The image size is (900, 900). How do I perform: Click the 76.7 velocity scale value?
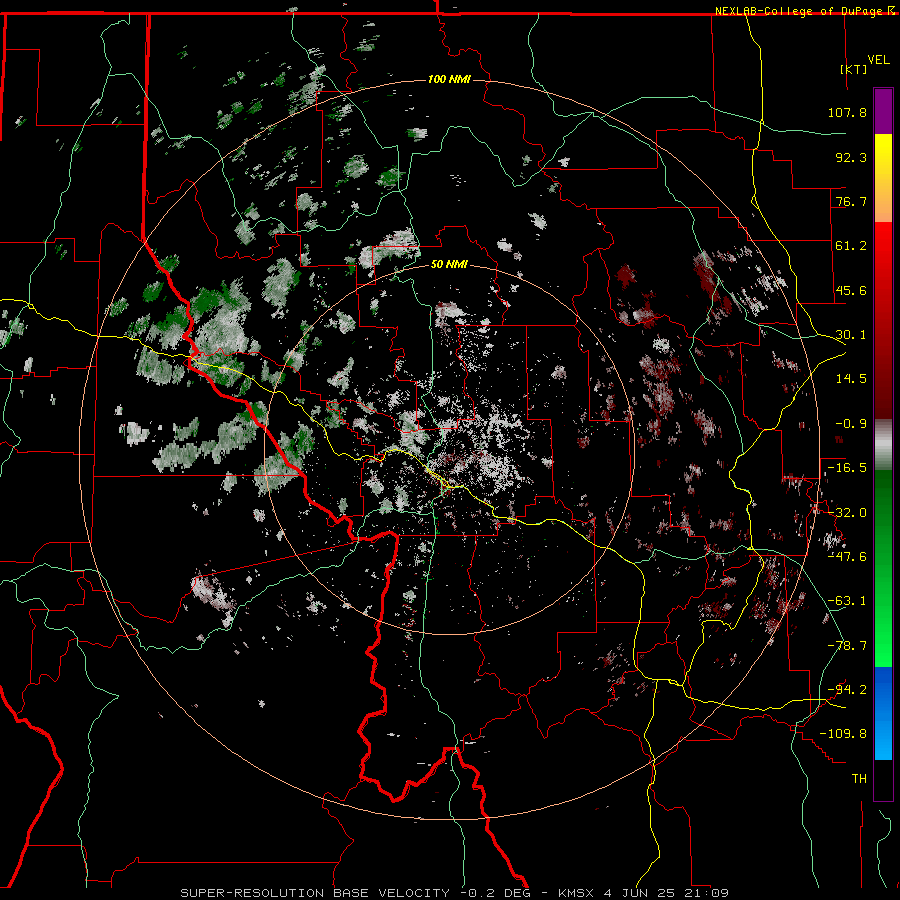(x=851, y=201)
